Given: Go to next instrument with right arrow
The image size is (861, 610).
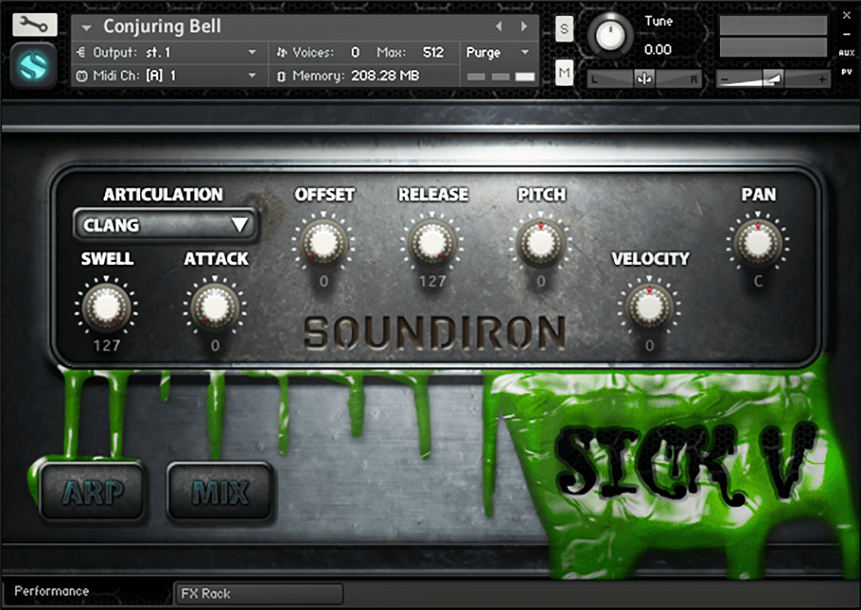Looking at the screenshot, I should (x=524, y=26).
